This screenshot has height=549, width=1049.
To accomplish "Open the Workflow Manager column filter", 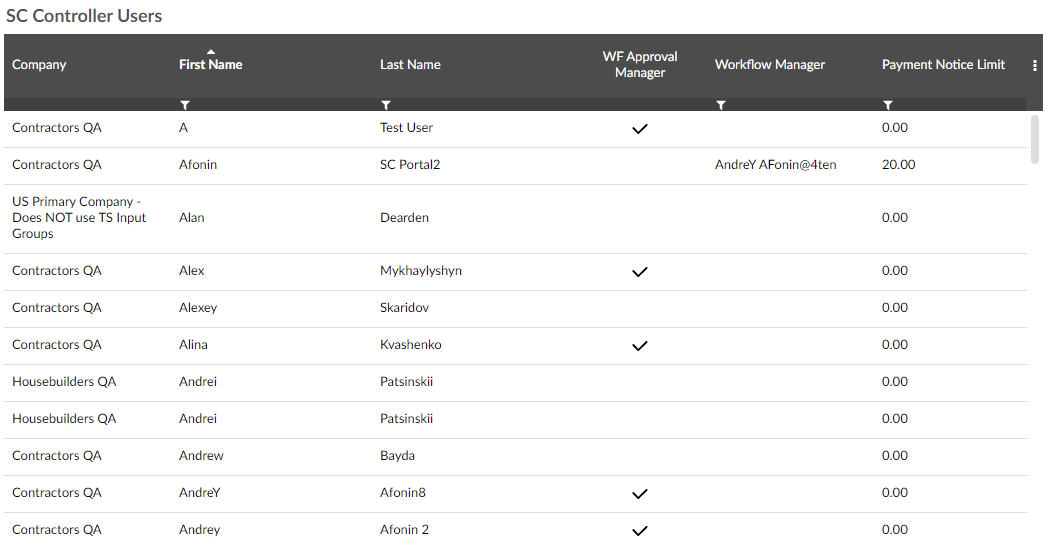I will (721, 105).
